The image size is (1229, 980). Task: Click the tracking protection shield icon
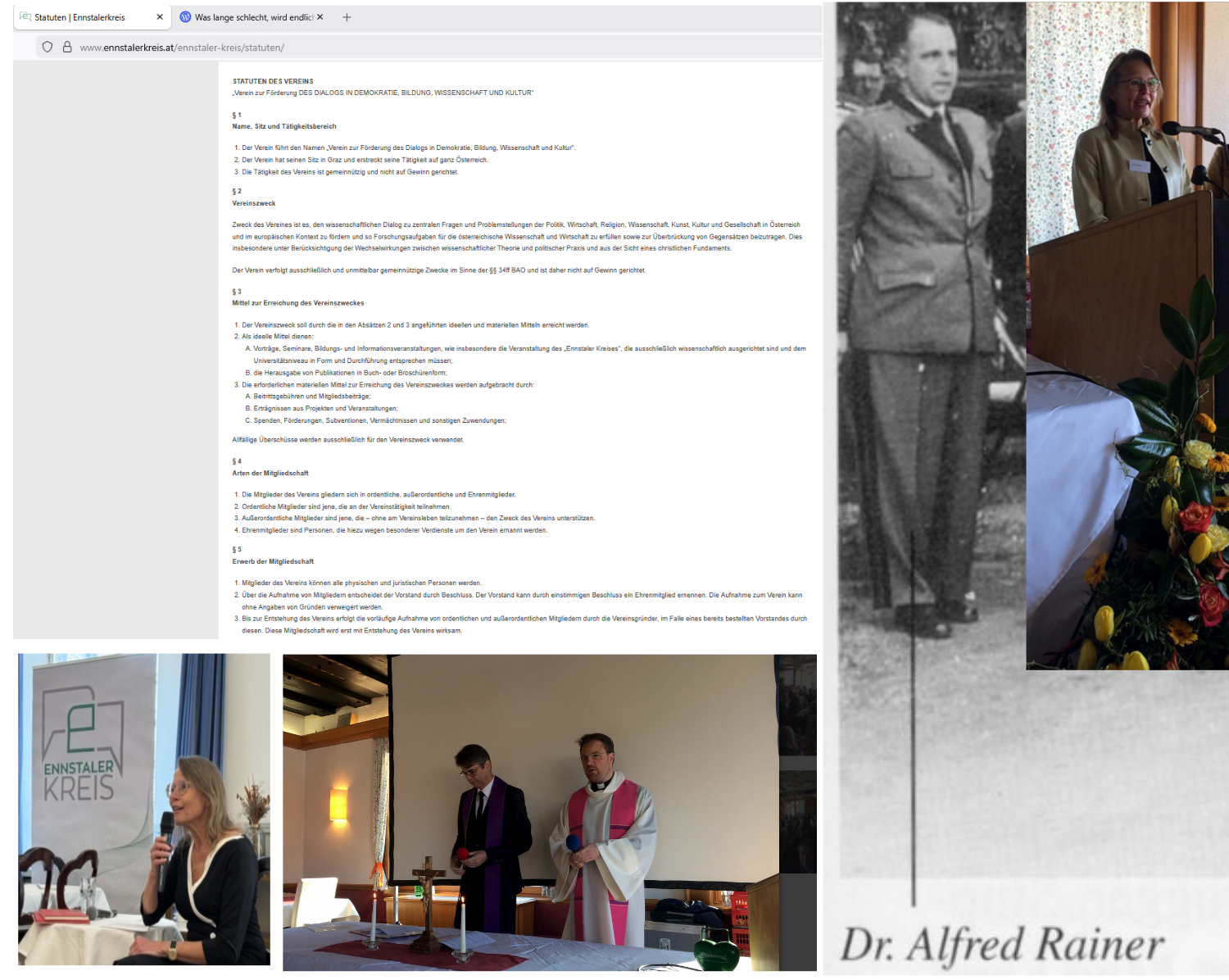pyautogui.click(x=48, y=48)
